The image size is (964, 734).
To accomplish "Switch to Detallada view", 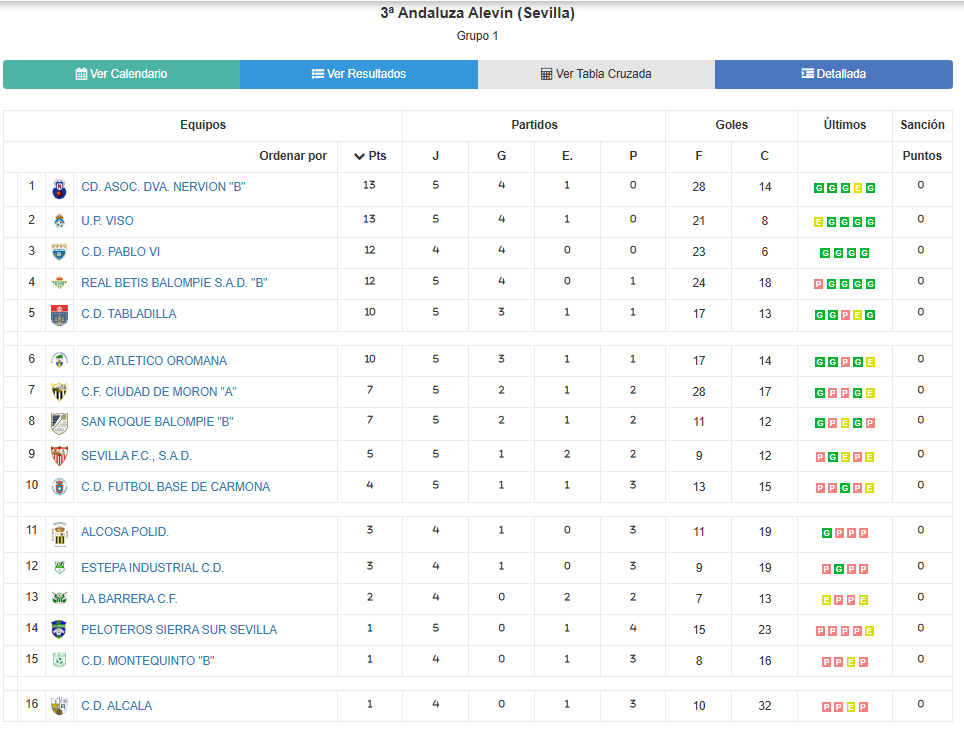I will [x=834, y=74].
